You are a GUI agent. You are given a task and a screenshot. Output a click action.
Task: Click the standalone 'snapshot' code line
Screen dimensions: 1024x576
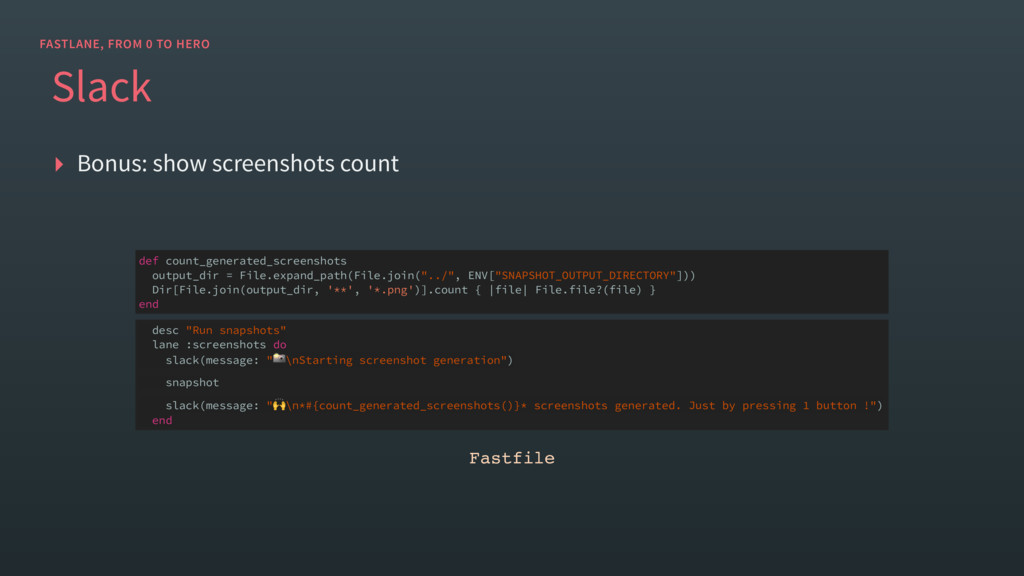[192, 383]
